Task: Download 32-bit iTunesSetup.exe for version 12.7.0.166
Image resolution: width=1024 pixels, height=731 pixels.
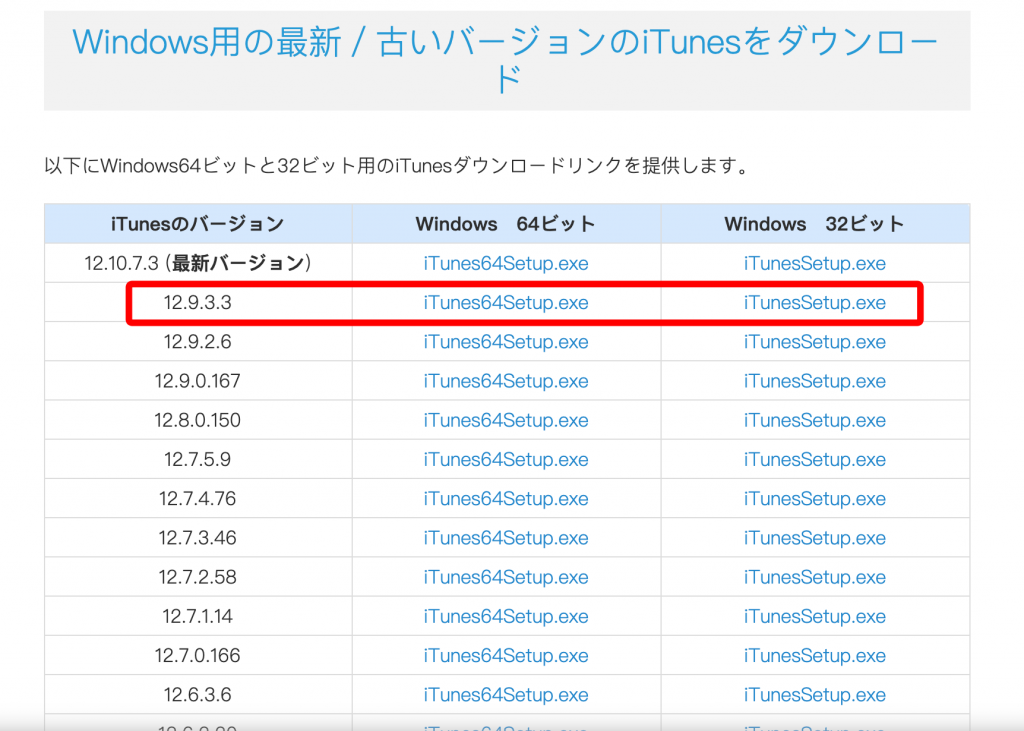Action: (x=814, y=655)
